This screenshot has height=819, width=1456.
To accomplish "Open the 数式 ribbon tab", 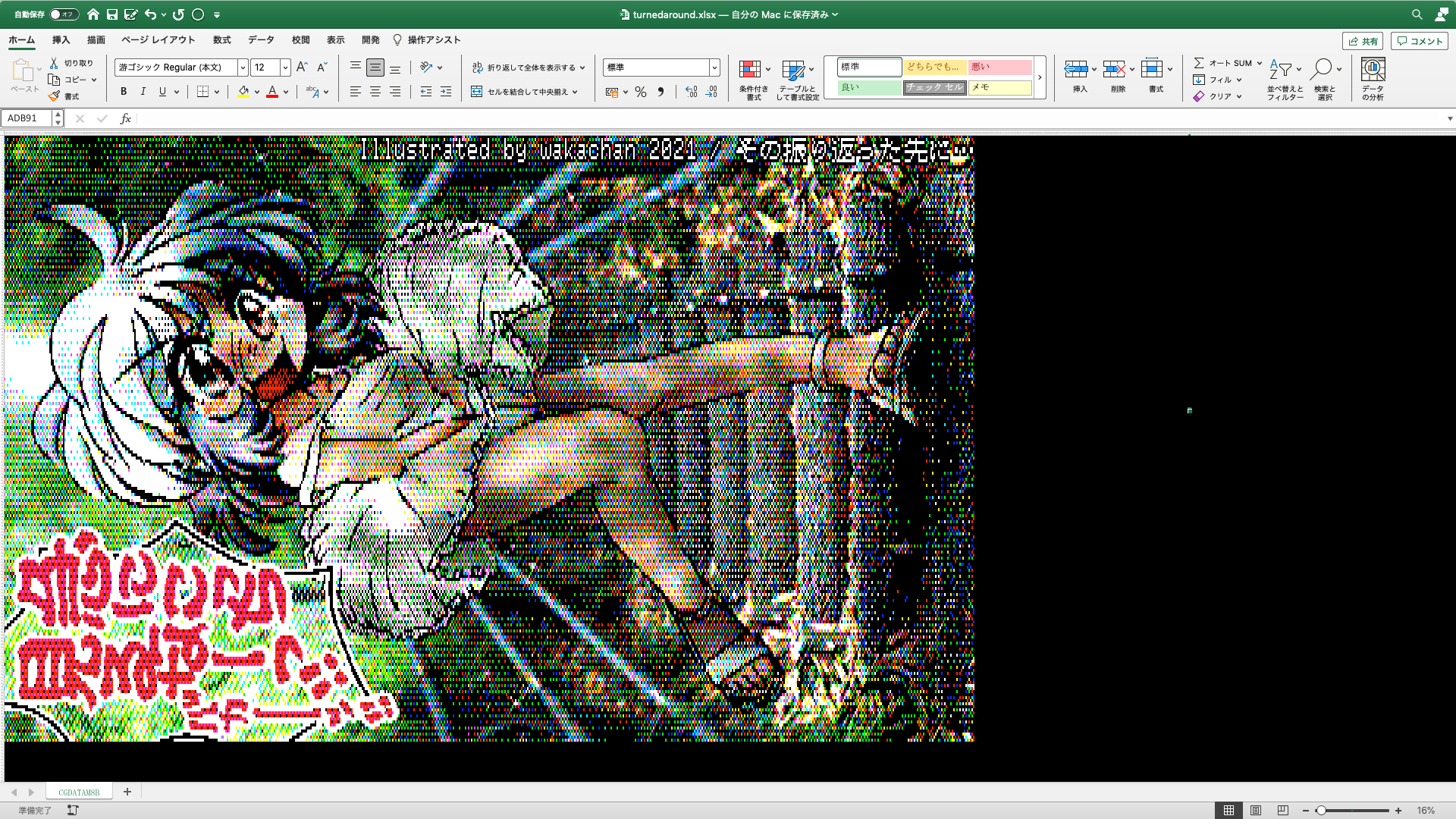I will (222, 40).
